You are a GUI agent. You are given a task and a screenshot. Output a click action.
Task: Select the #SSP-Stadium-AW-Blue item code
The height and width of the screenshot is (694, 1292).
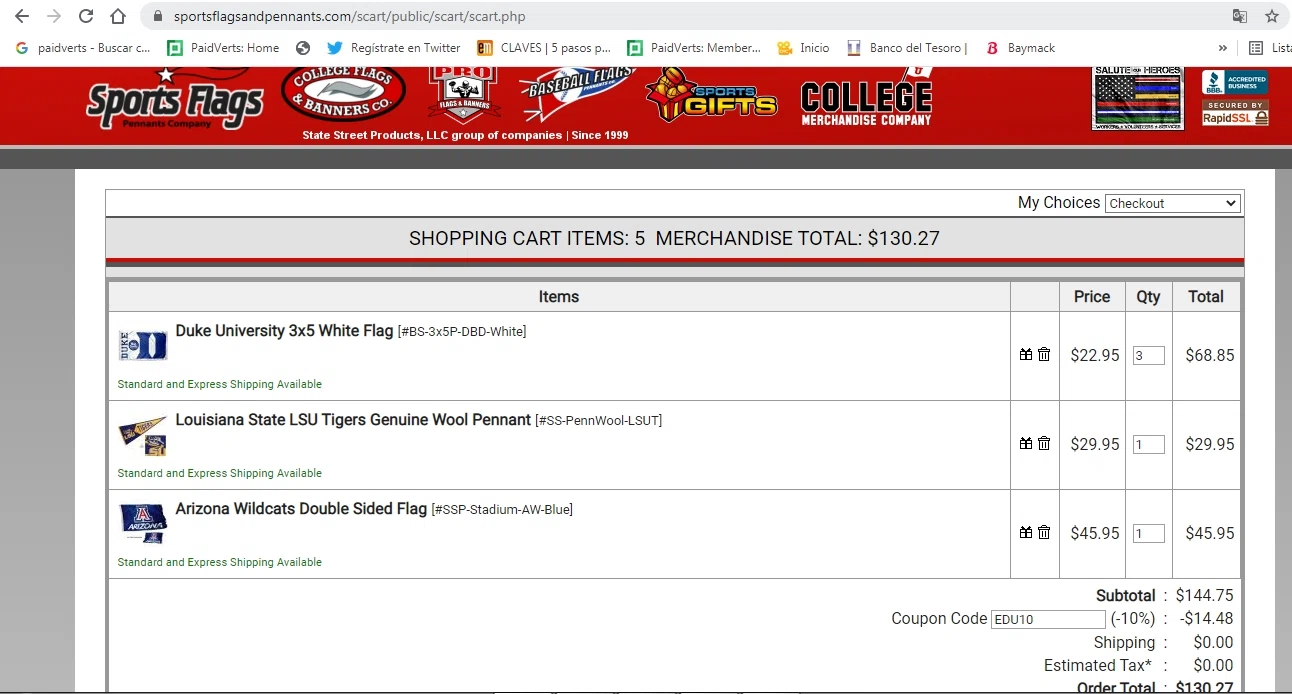(502, 510)
